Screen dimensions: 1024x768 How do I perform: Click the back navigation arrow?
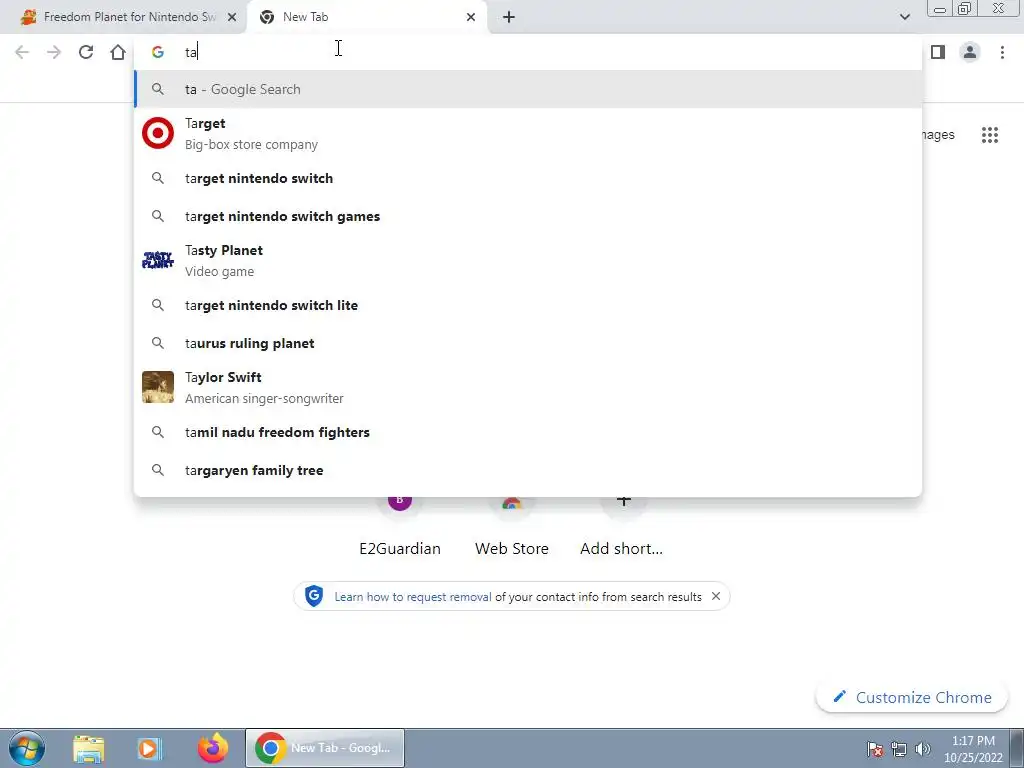tap(22, 52)
